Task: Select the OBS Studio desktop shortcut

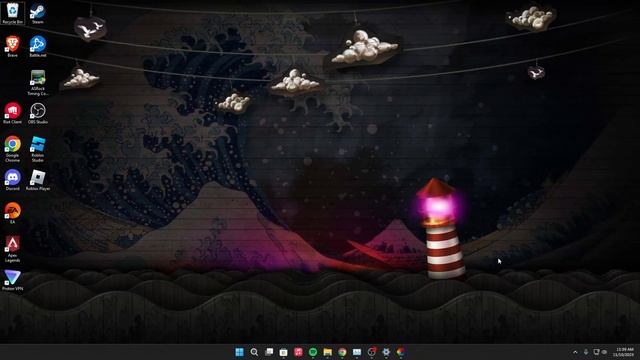Action: point(38,113)
